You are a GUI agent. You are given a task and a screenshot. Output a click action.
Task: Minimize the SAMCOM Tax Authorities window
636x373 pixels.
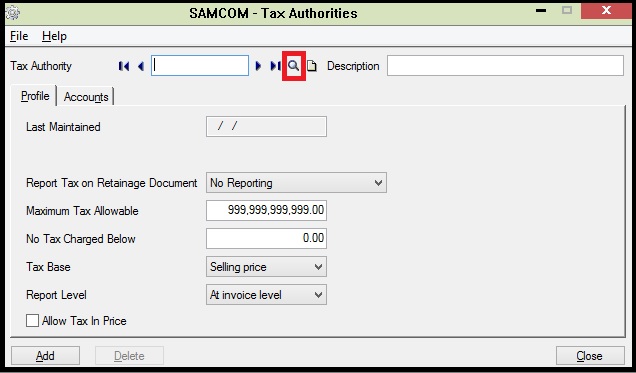click(541, 11)
